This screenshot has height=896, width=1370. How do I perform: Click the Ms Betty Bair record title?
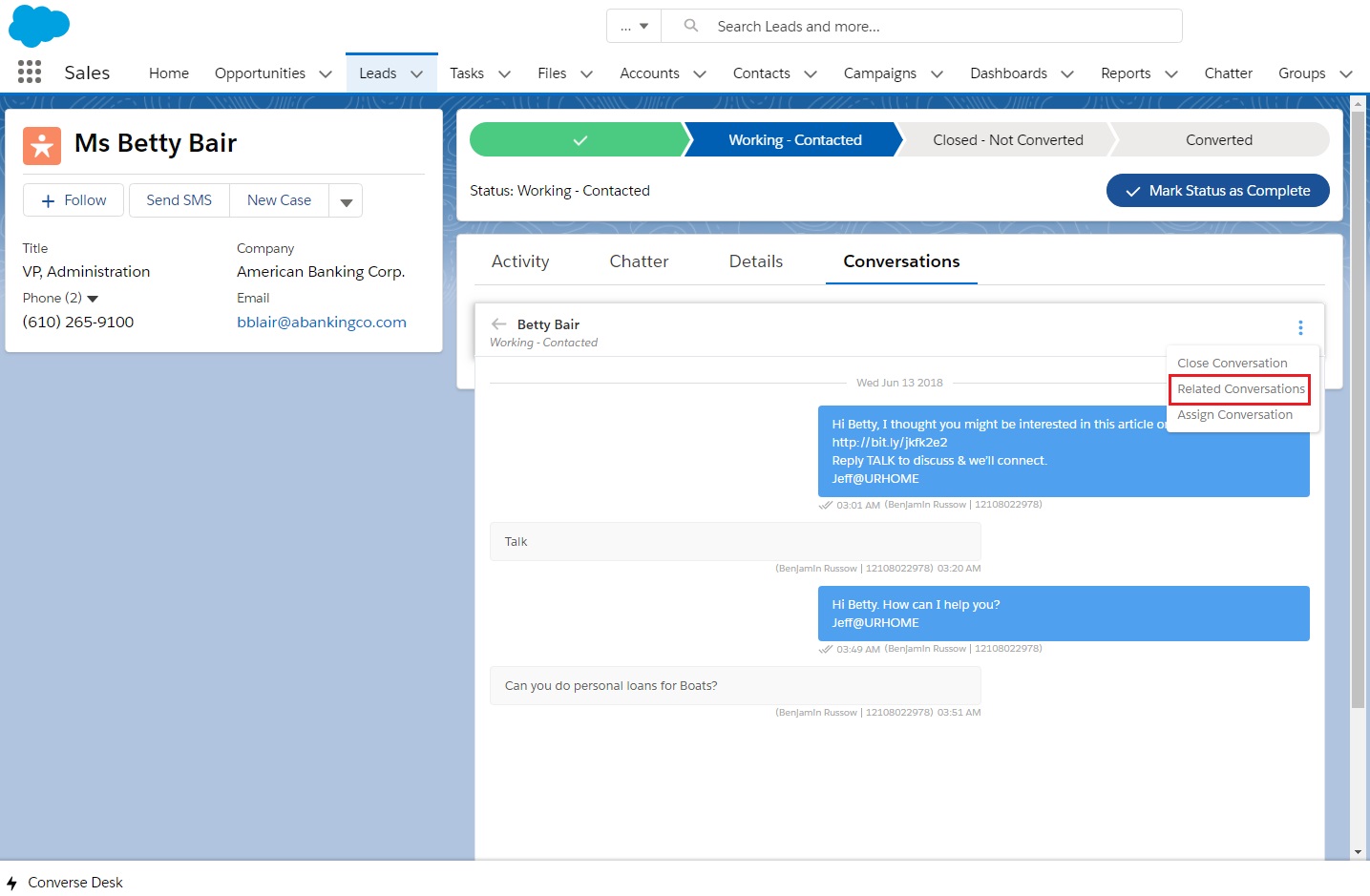tap(156, 143)
